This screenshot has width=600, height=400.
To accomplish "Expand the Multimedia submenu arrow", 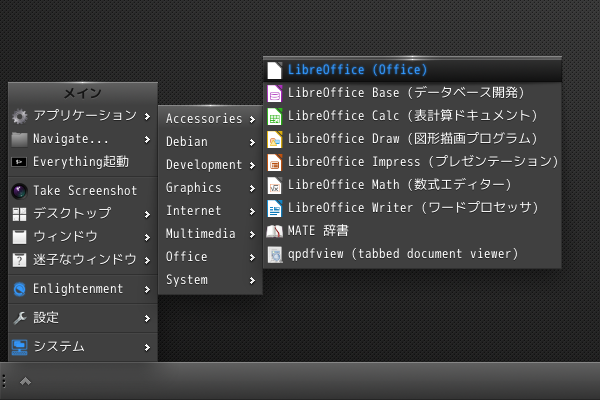I will point(252,234).
